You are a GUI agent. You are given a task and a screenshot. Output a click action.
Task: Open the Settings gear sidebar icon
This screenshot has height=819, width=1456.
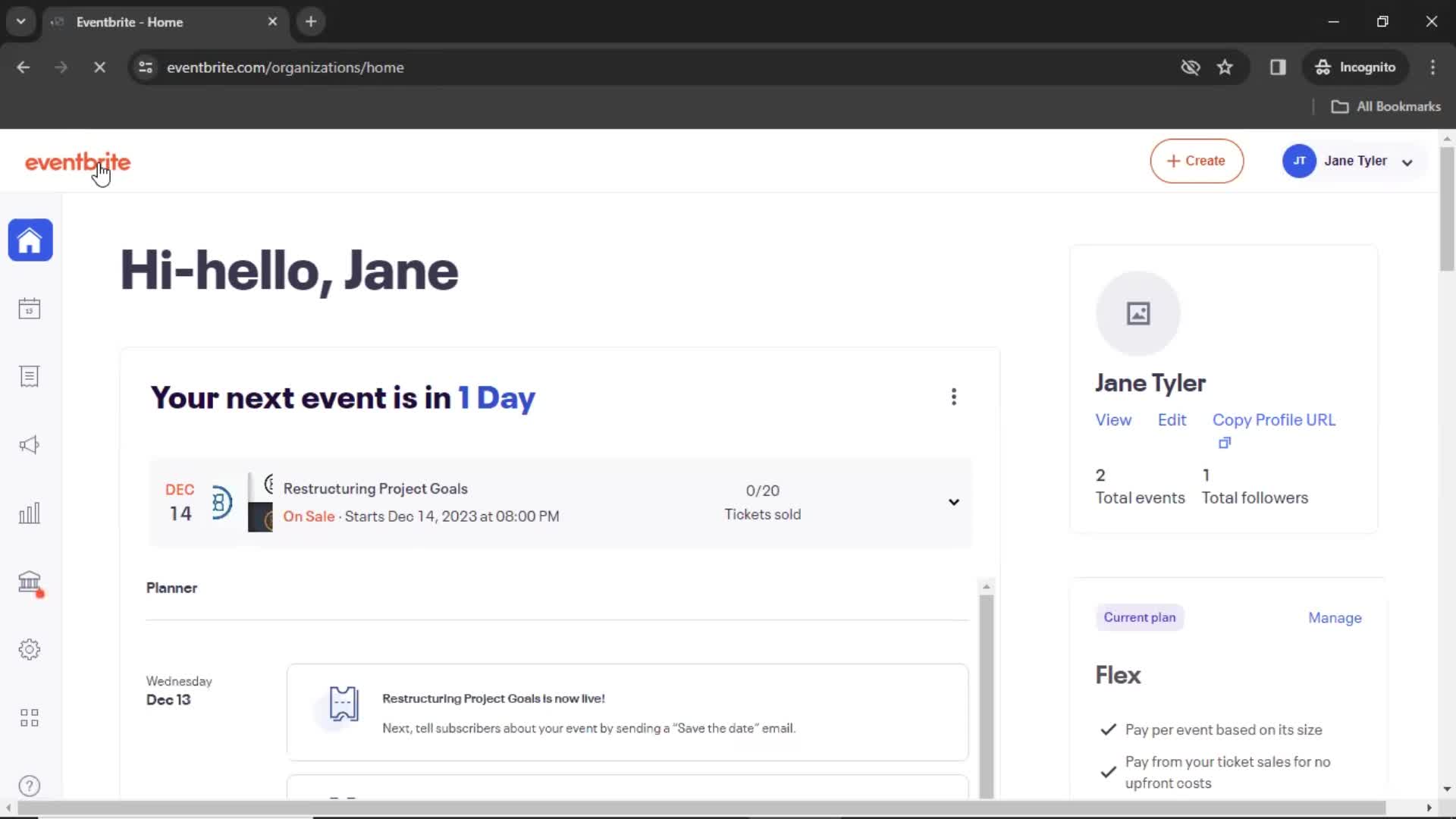(30, 649)
